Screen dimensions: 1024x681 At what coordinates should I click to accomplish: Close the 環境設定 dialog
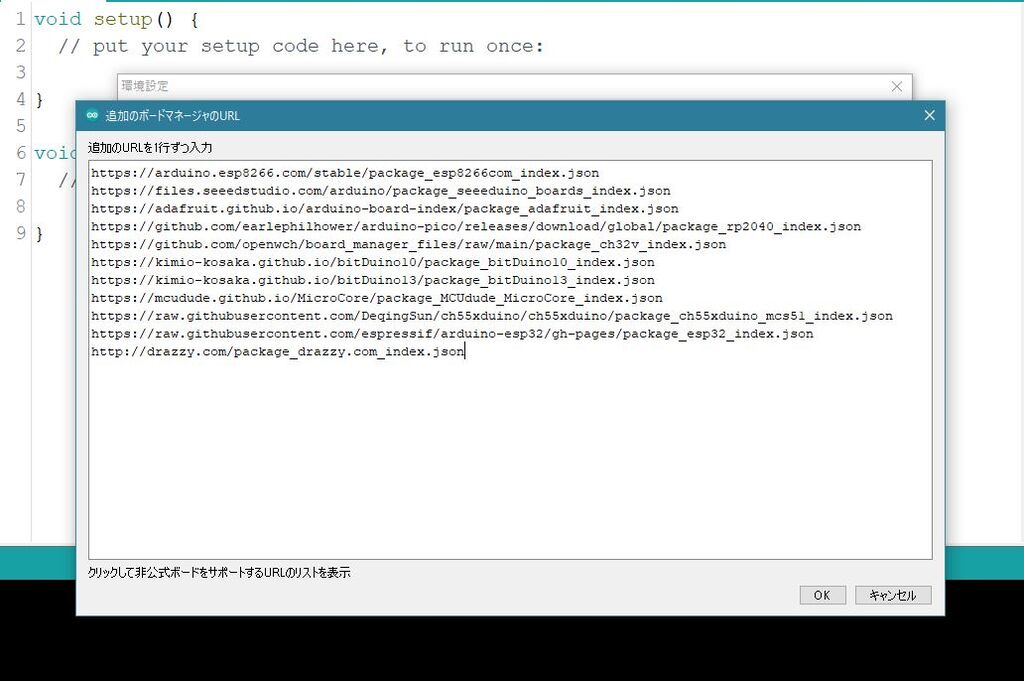coord(897,87)
